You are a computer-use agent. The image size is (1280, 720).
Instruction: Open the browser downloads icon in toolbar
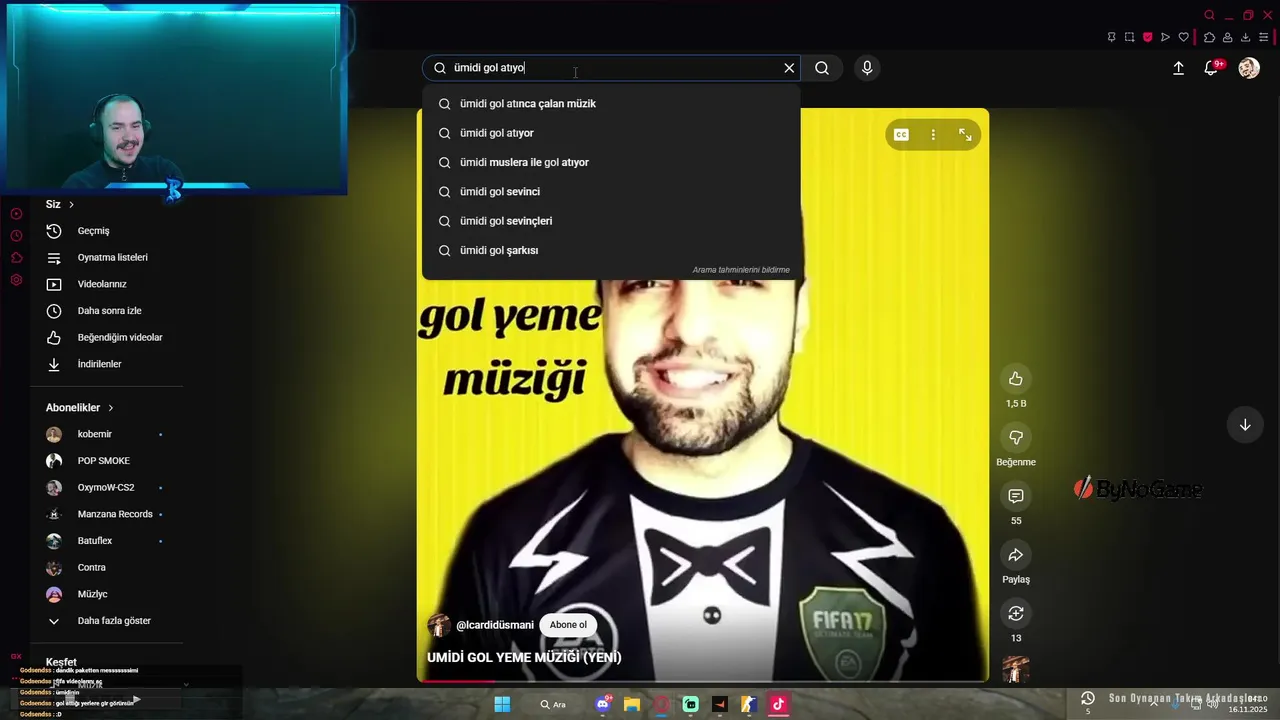point(1245,37)
